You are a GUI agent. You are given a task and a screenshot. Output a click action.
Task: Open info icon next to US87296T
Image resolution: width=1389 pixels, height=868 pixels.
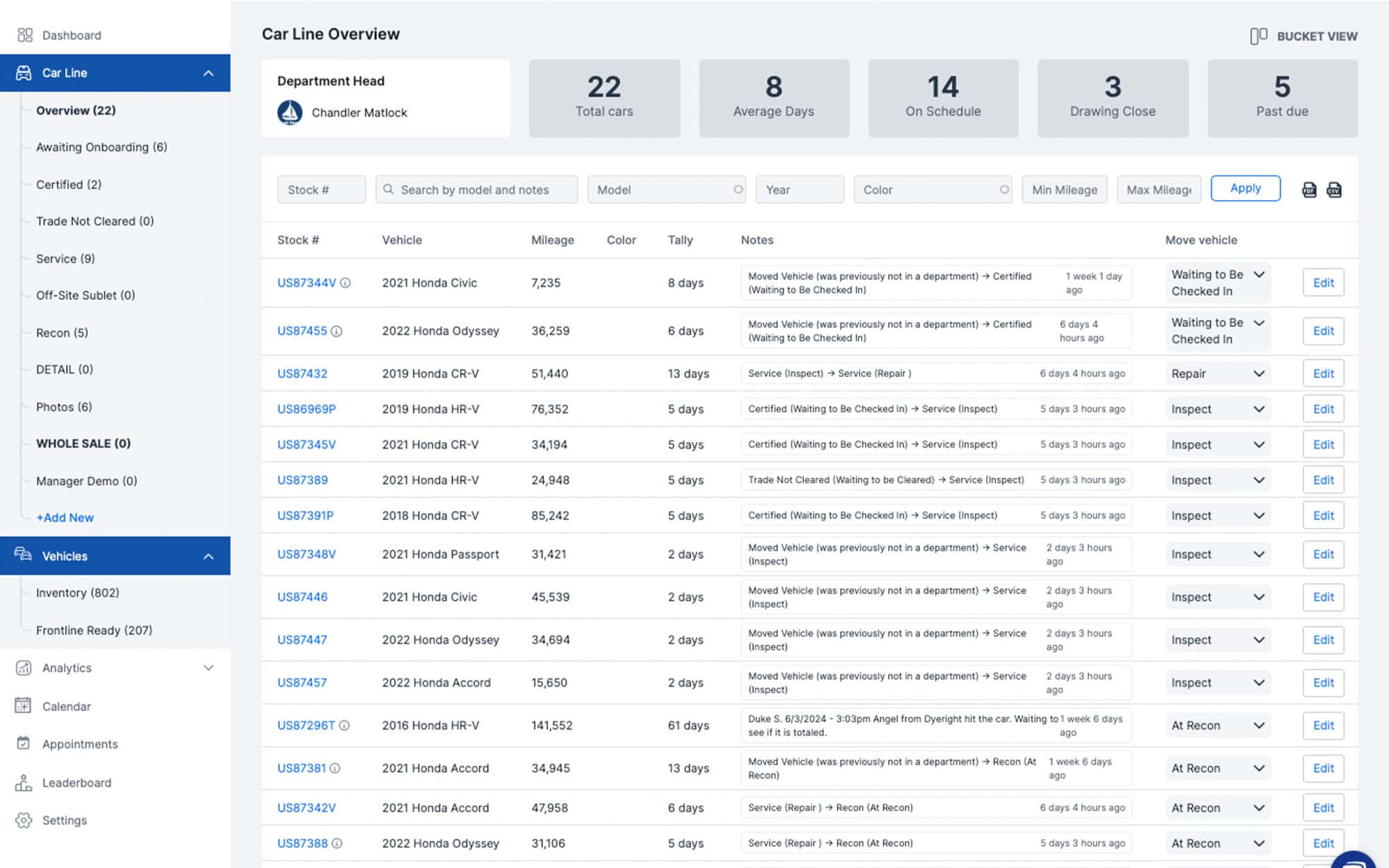coord(344,725)
